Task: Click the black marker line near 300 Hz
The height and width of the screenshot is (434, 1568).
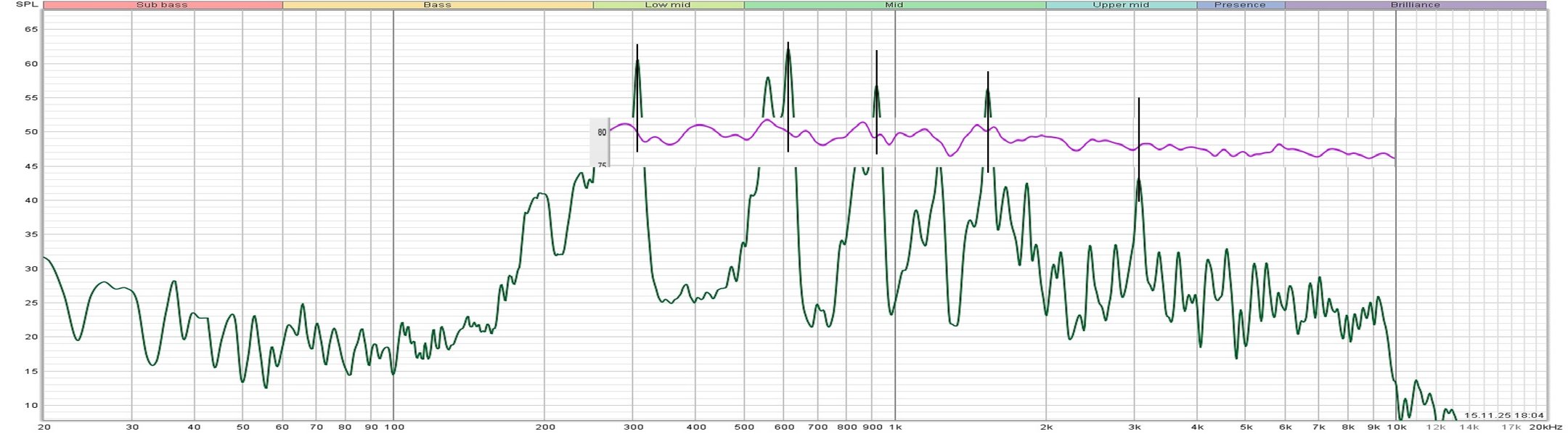Action: click(637, 98)
